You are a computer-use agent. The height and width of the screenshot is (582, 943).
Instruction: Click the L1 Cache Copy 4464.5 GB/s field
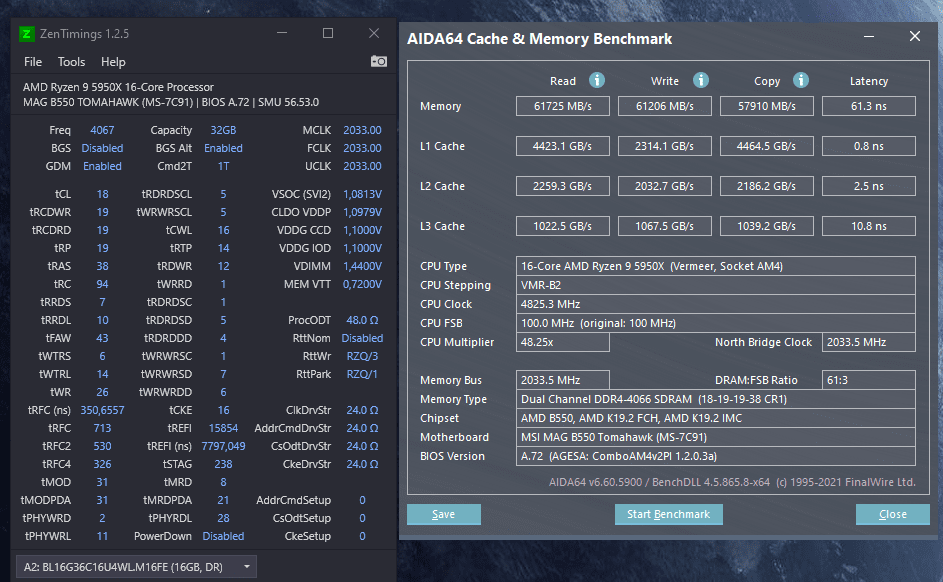point(767,146)
